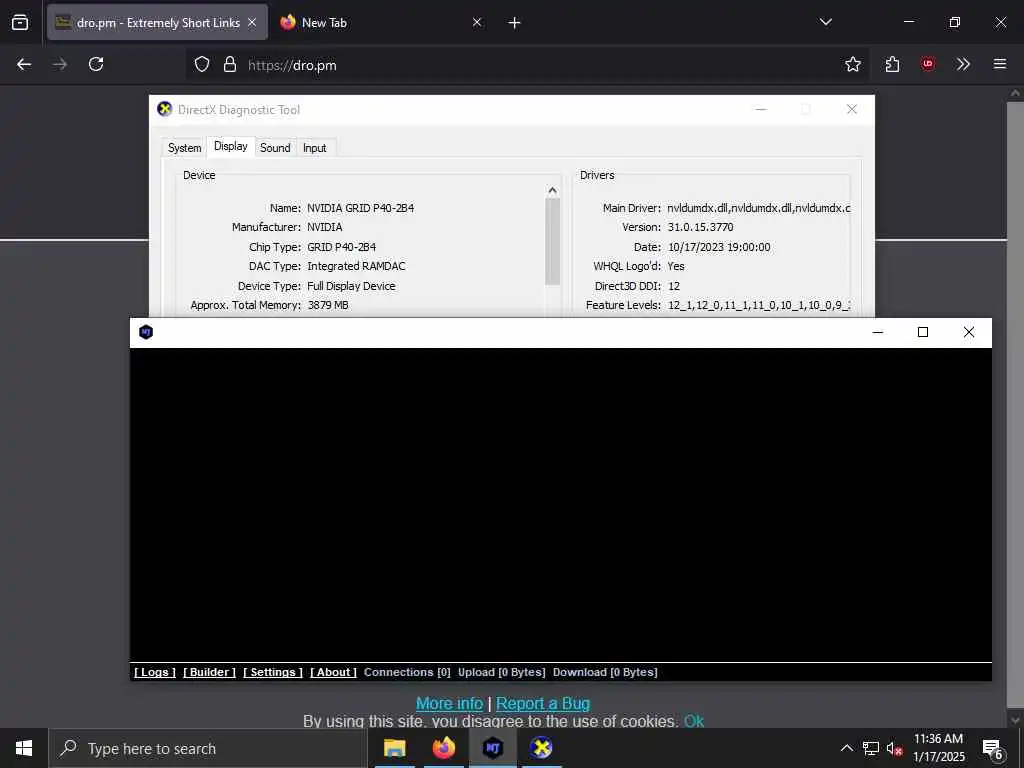
Task: Click the Integrated RAMDAC DAC type value
Action: point(356,266)
